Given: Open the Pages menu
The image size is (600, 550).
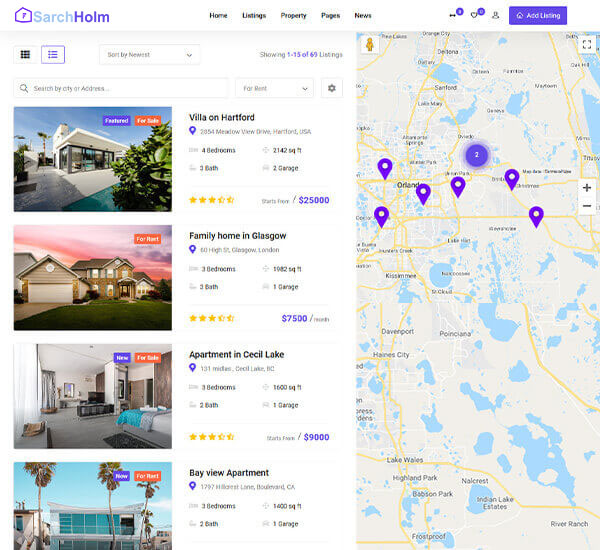Looking at the screenshot, I should point(331,15).
